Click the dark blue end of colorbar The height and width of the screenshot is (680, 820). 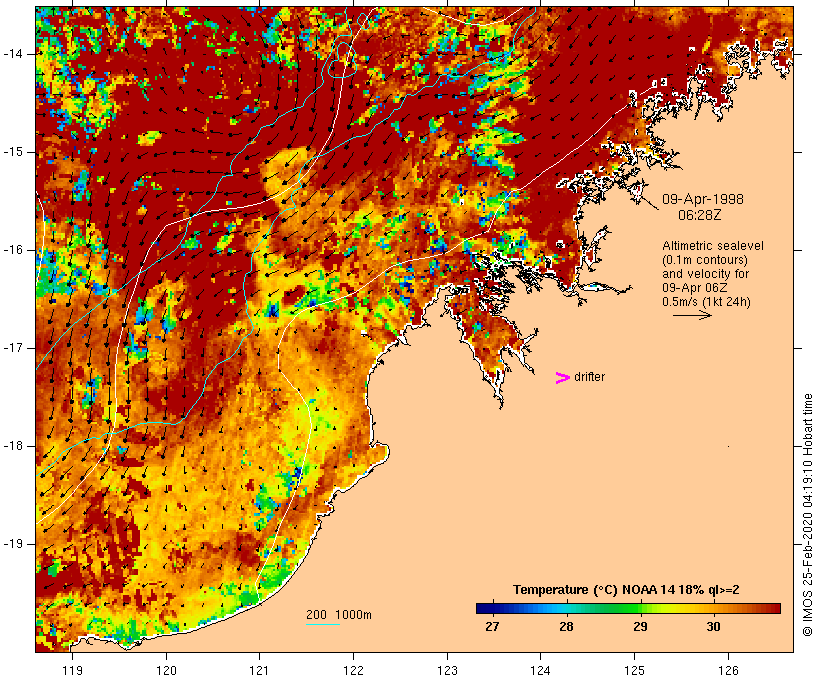click(x=484, y=608)
